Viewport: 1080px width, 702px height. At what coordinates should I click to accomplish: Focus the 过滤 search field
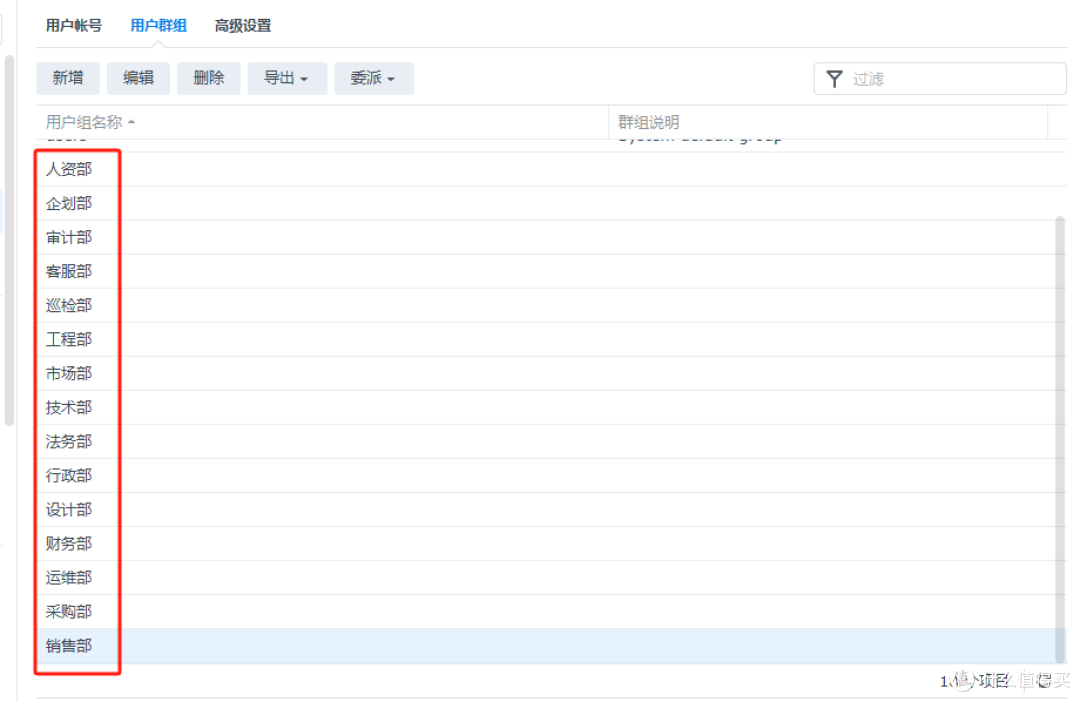tap(940, 79)
